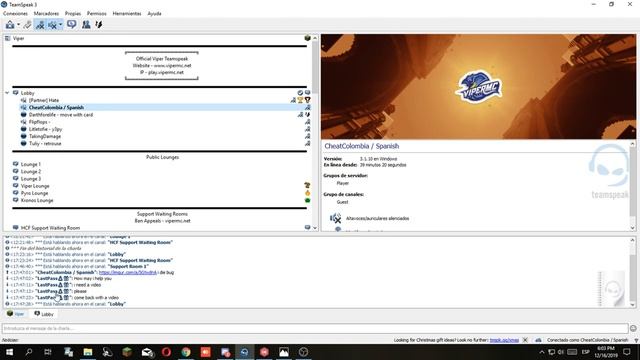Select user Darthforelife - move with card
Image resolution: width=640 pixels, height=360 pixels.
coord(60,115)
